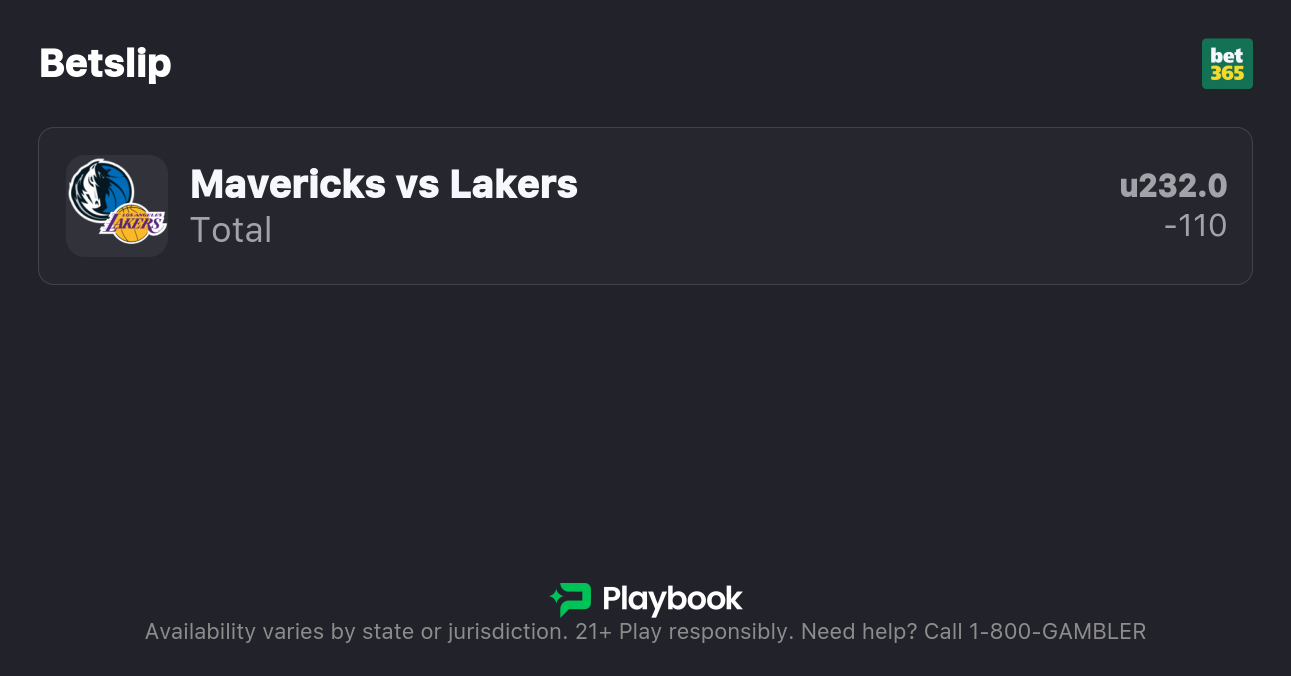The image size is (1291, 676).
Task: Expand the Mavericks vs Lakers bet card
Action: pyautogui.click(x=645, y=206)
